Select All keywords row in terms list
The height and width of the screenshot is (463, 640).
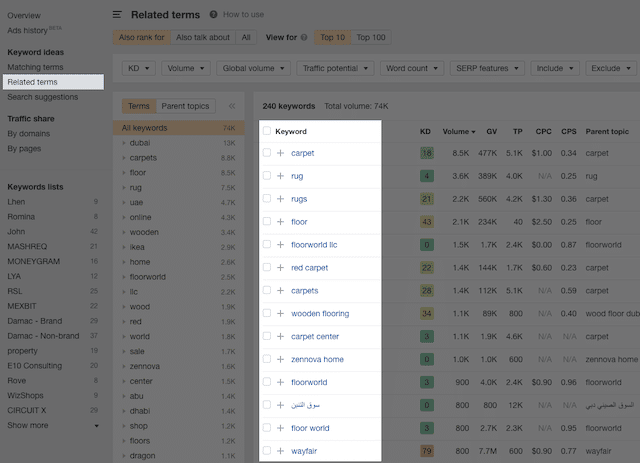(179, 128)
